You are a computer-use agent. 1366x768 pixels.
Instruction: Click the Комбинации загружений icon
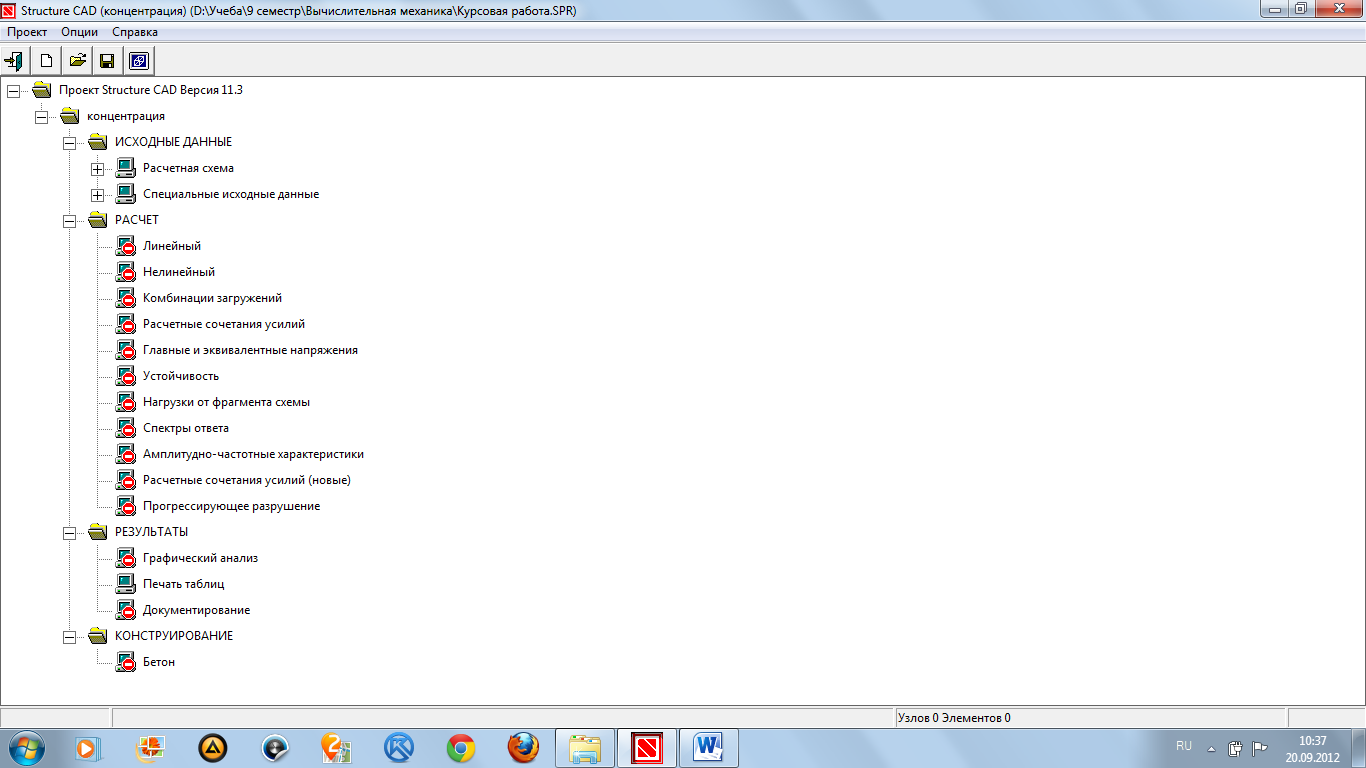(x=125, y=298)
